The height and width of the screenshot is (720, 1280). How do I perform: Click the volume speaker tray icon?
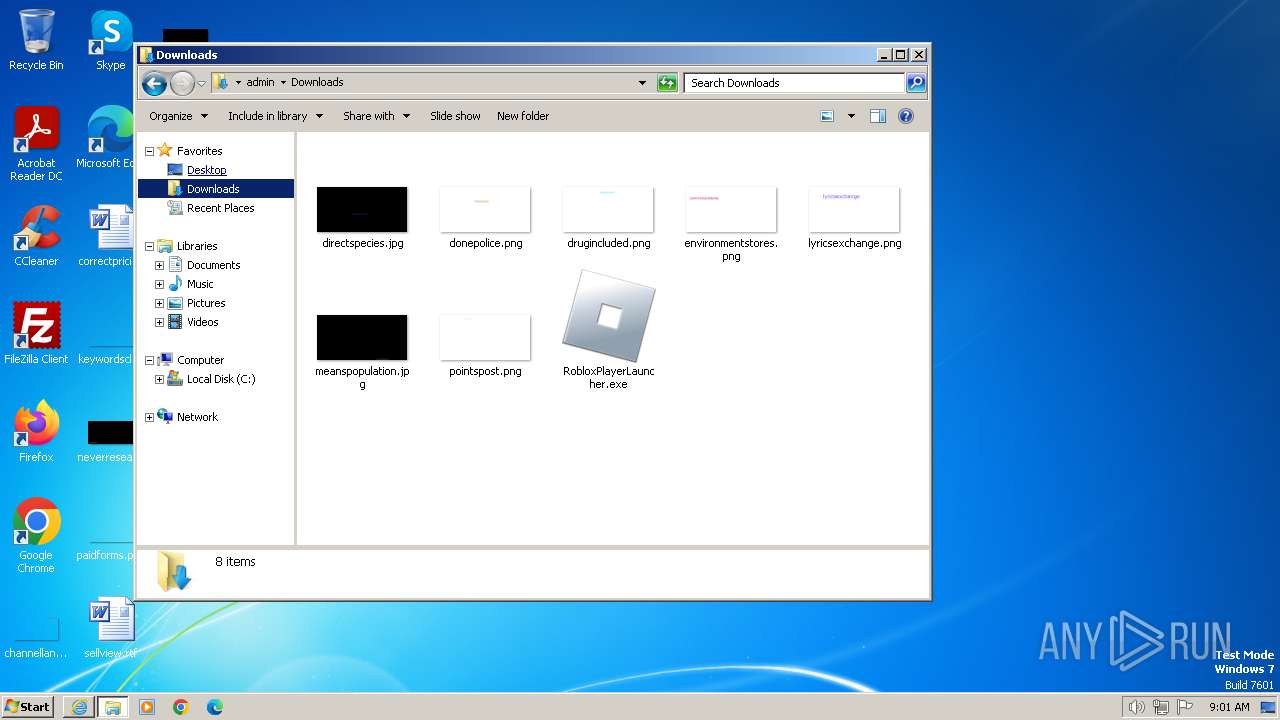1136,707
